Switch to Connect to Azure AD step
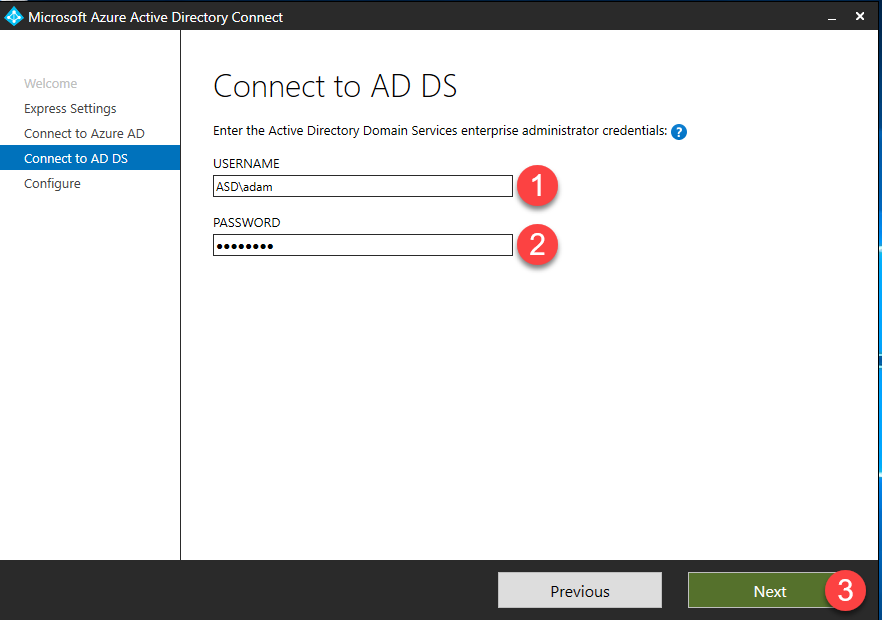This screenshot has height=620, width=882. [84, 134]
